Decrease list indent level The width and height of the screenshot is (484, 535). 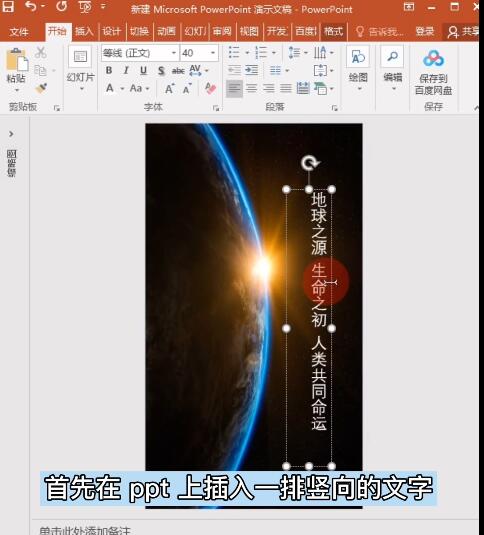pos(234,71)
